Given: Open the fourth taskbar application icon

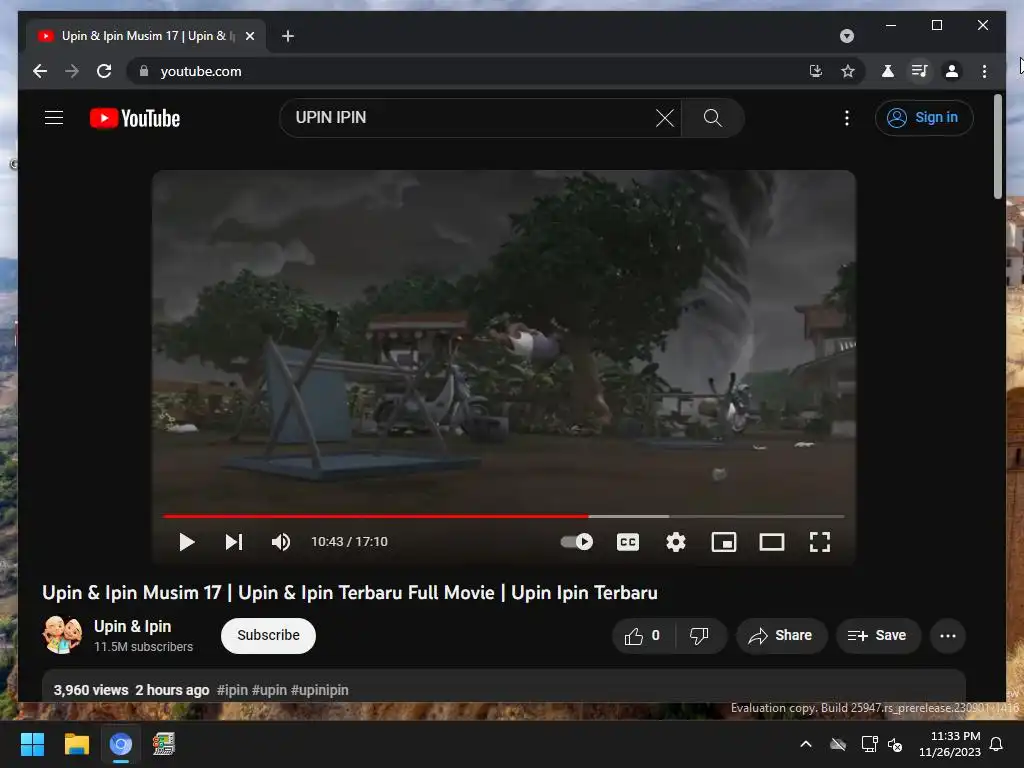Looking at the screenshot, I should [x=164, y=744].
